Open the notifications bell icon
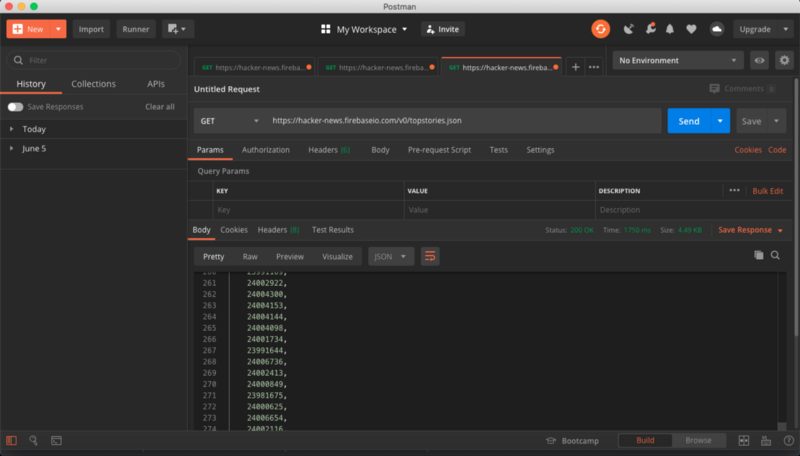 670,29
